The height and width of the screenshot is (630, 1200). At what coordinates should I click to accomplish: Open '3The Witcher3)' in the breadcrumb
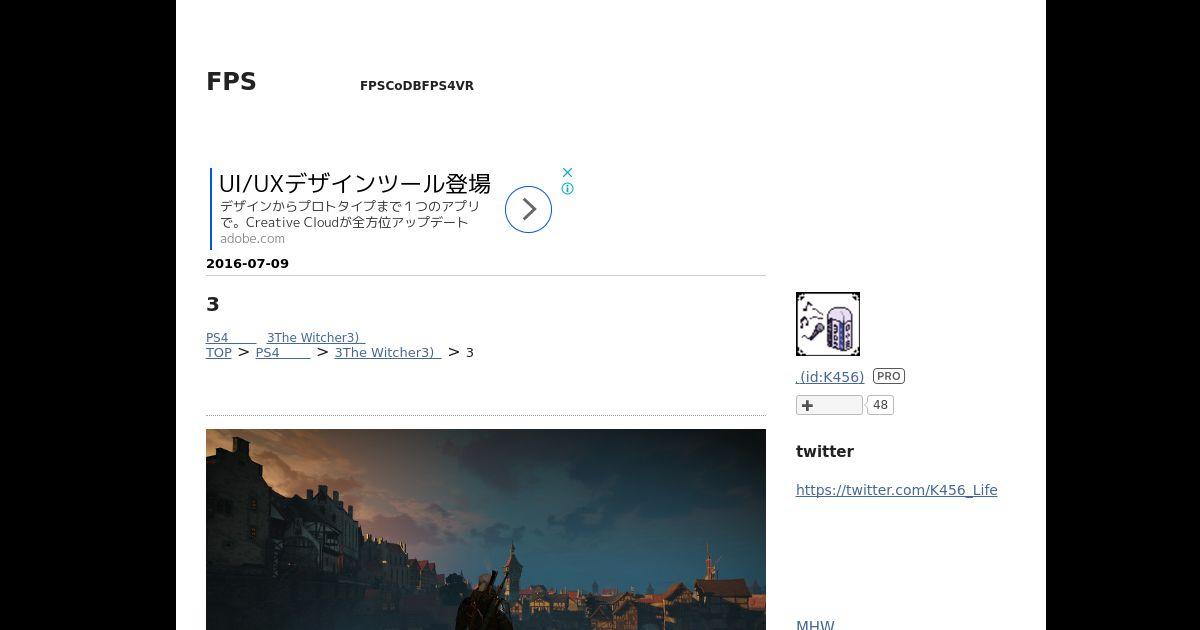pyautogui.click(x=387, y=353)
